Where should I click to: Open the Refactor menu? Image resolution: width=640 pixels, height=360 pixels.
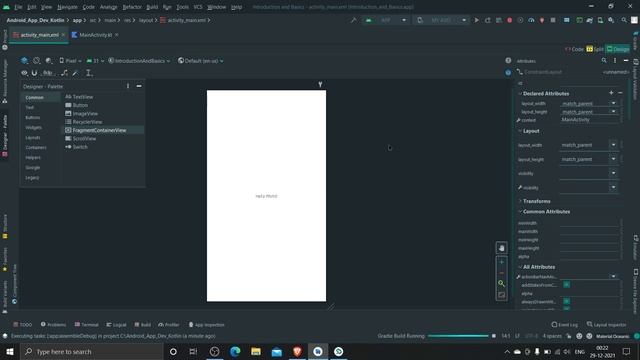132,7
